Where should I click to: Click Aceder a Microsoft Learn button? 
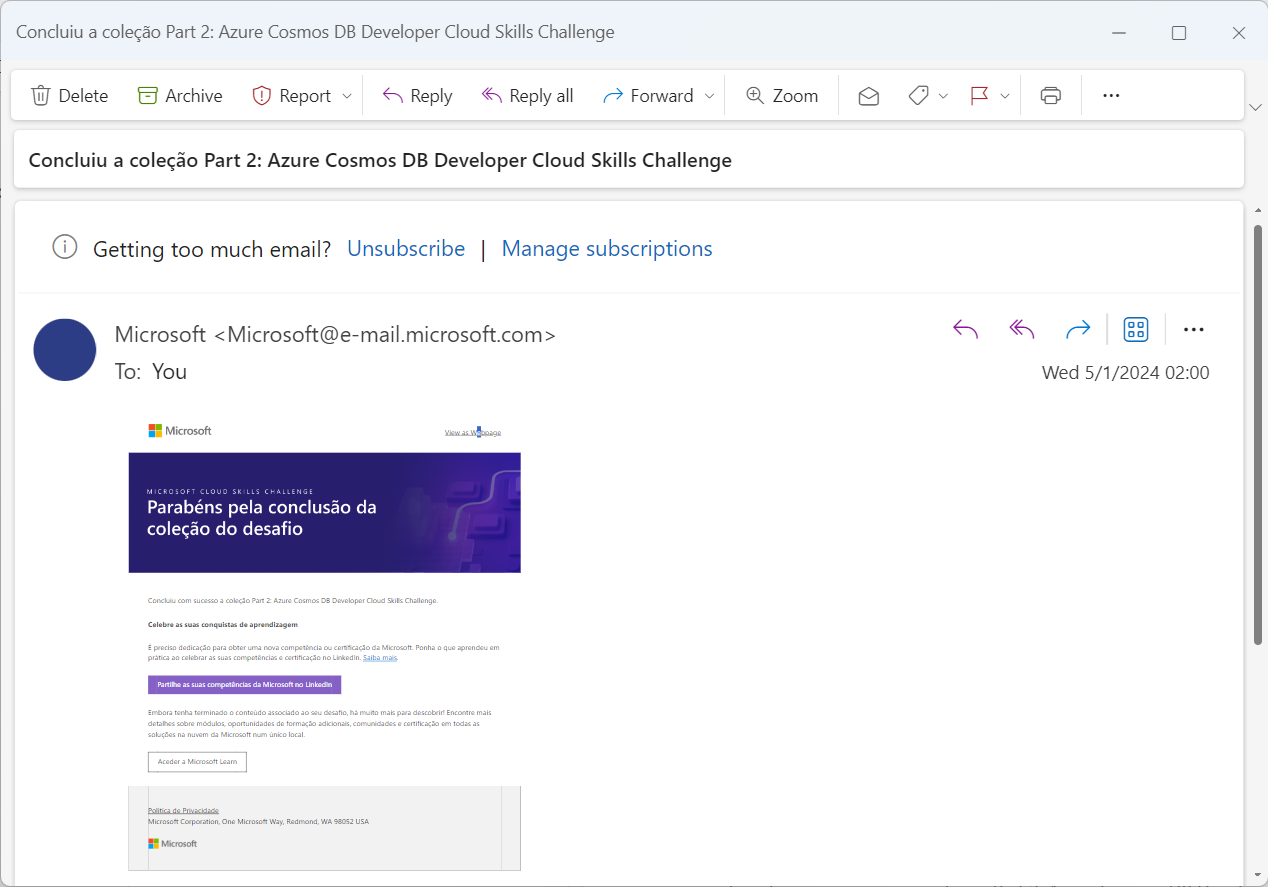(197, 762)
